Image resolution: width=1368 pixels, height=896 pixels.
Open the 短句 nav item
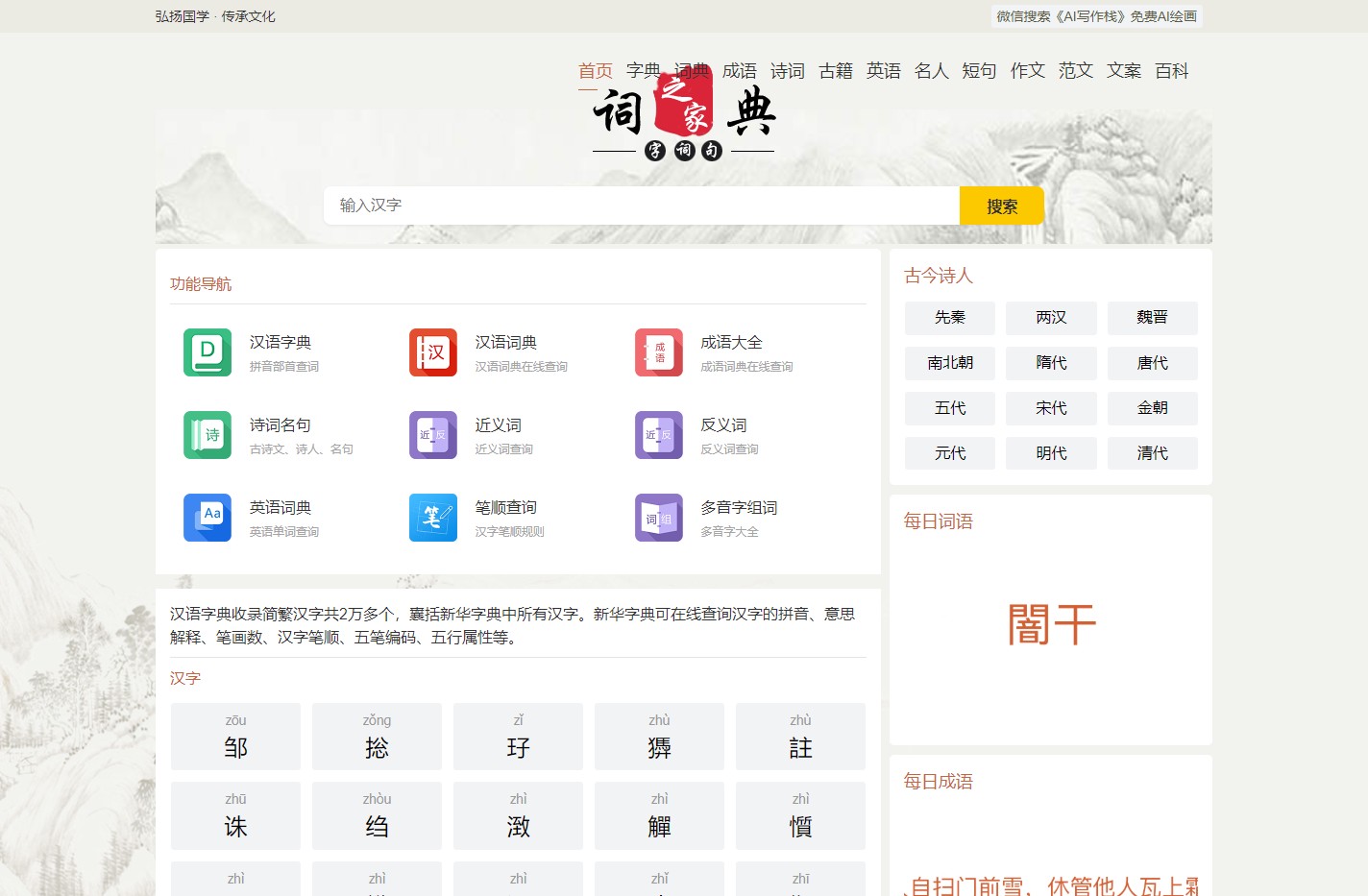(980, 70)
